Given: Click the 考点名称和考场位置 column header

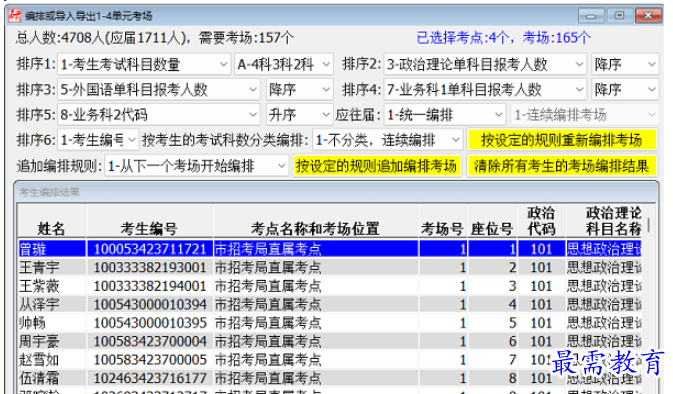Looking at the screenshot, I should click(x=315, y=221).
